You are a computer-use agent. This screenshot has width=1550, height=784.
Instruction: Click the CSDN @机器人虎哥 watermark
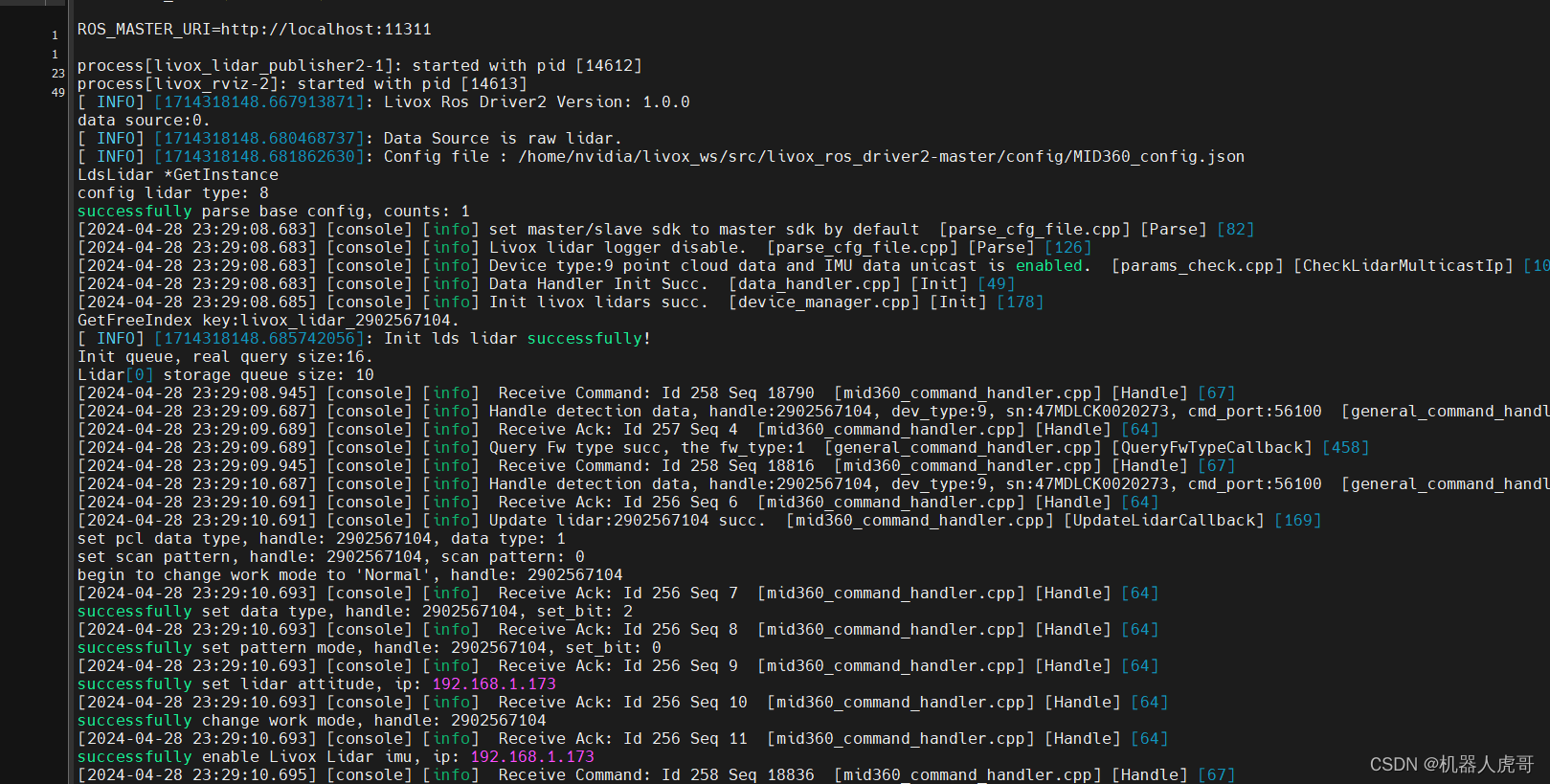pyautogui.click(x=1451, y=764)
